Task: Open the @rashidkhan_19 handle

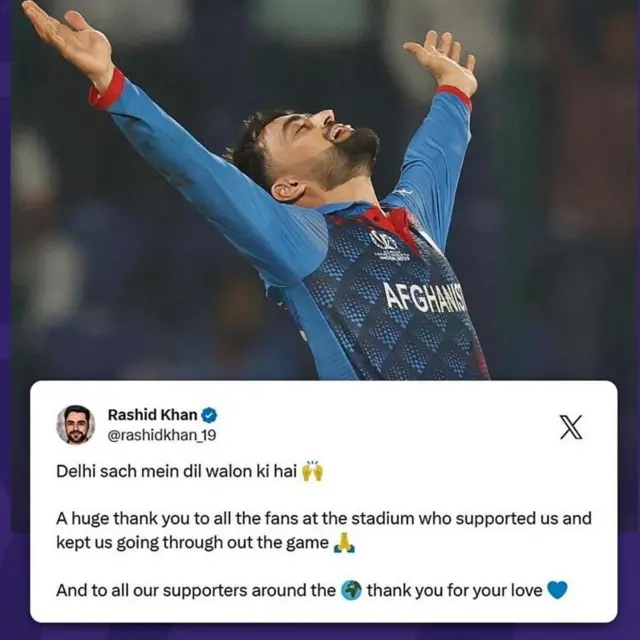Action: coord(162,436)
